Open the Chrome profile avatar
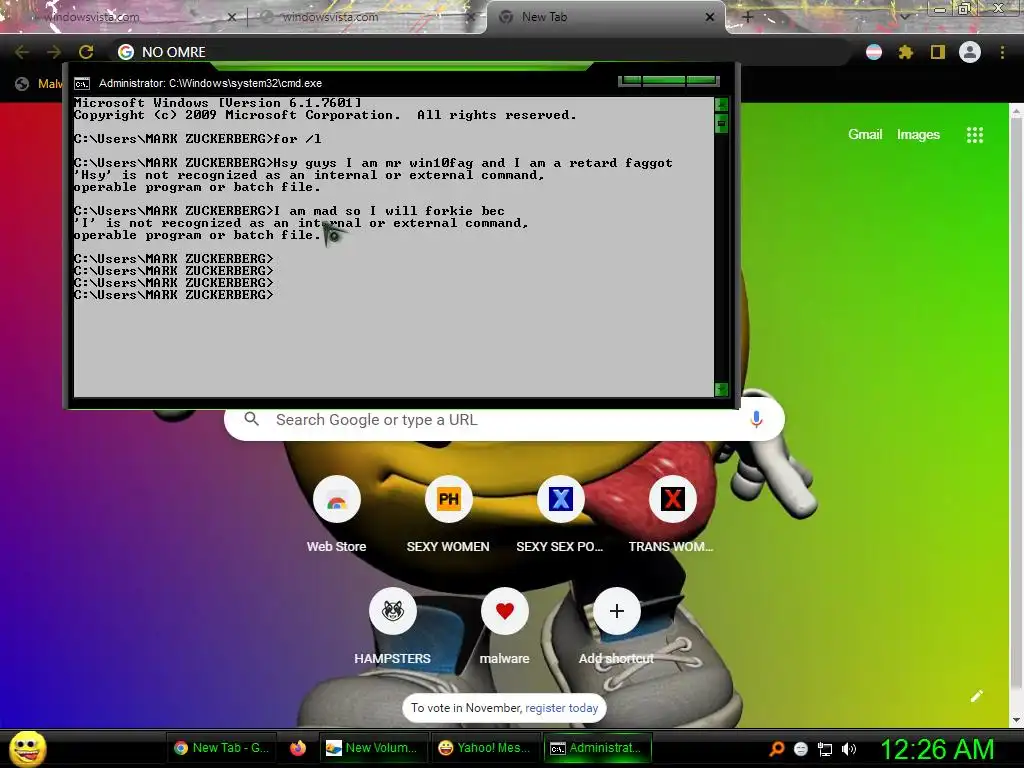1024x768 pixels. point(970,52)
